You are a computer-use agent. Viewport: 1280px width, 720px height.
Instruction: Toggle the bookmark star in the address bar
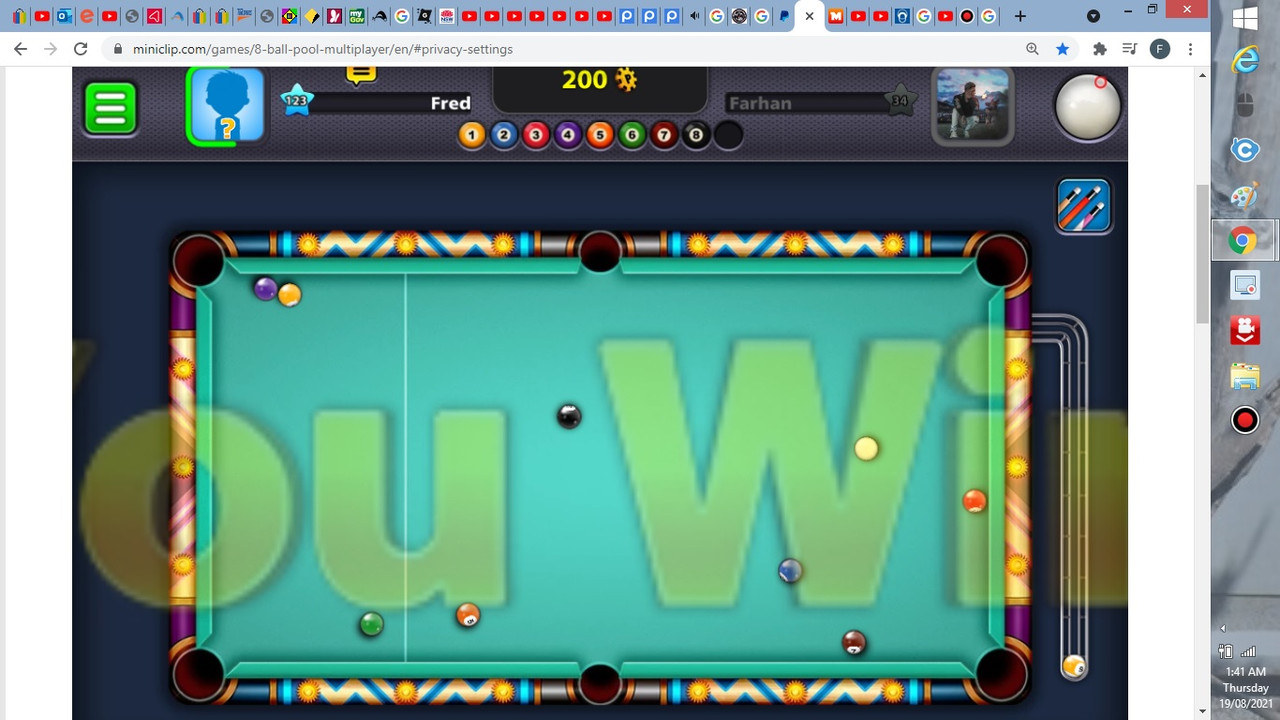coord(1062,48)
